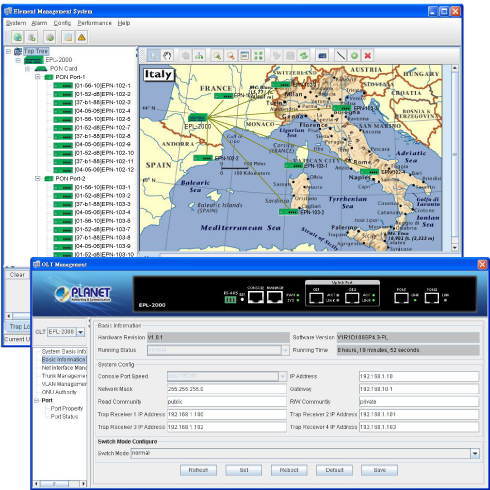Click the red X delete icon

click(x=368, y=55)
